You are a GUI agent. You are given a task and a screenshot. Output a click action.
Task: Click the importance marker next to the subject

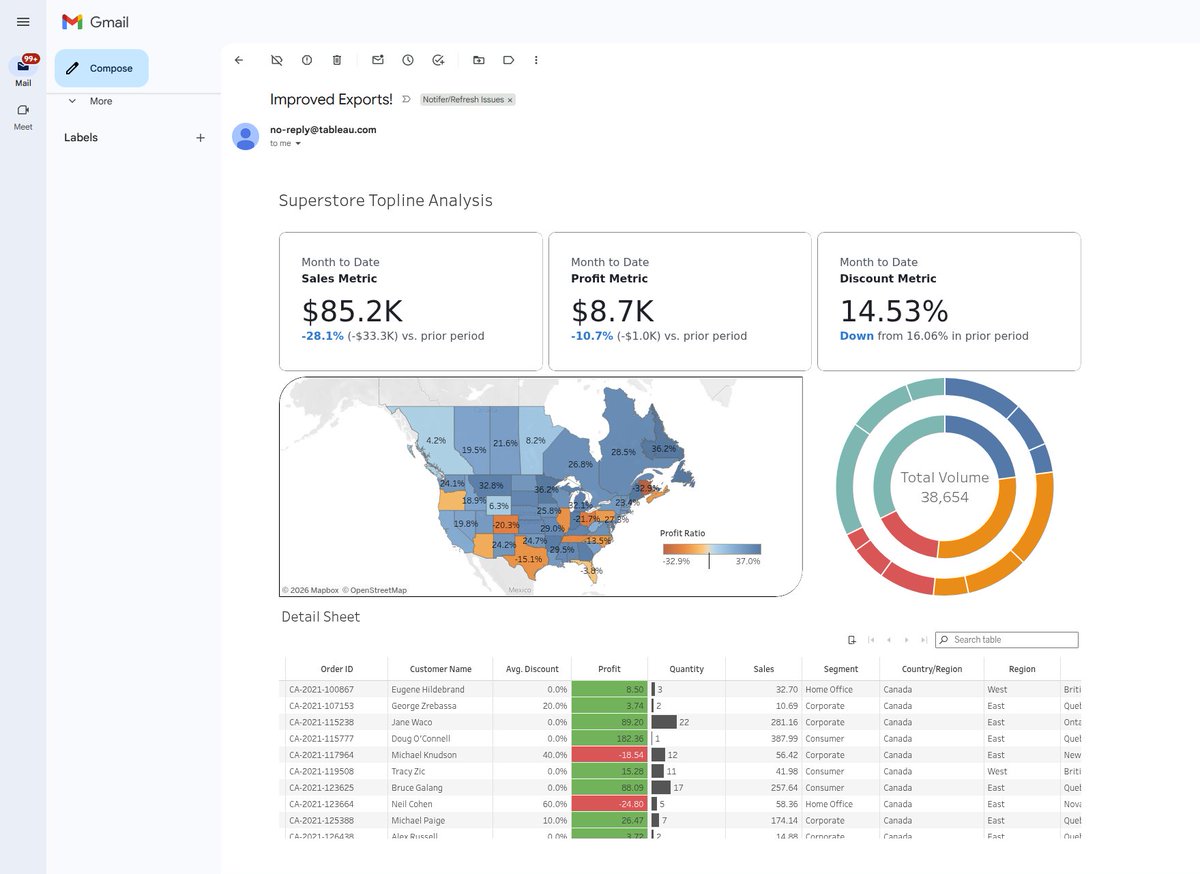tap(406, 99)
